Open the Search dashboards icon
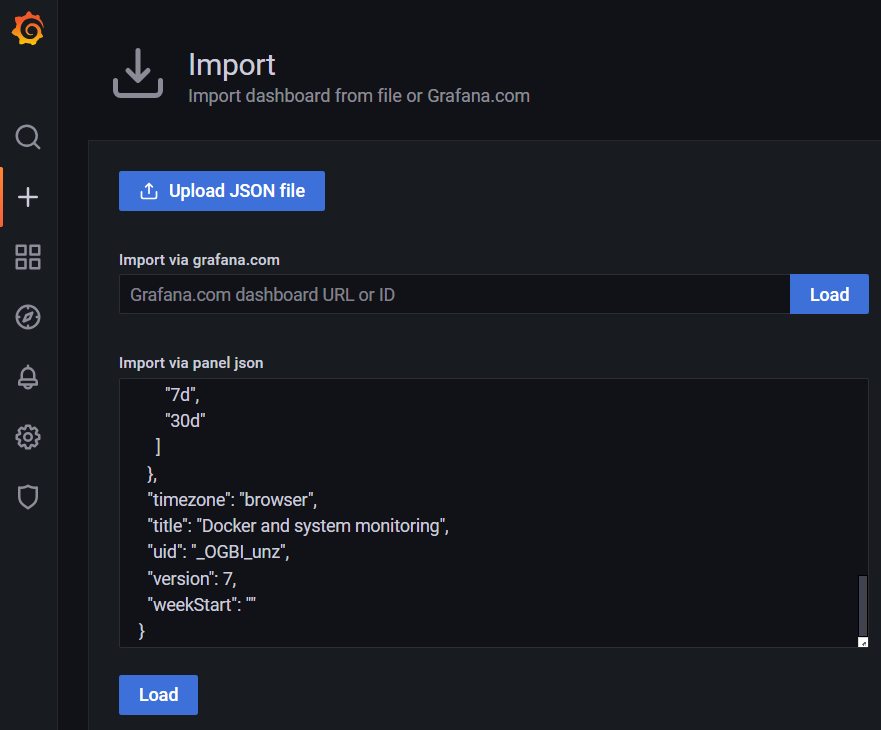 click(x=27, y=137)
